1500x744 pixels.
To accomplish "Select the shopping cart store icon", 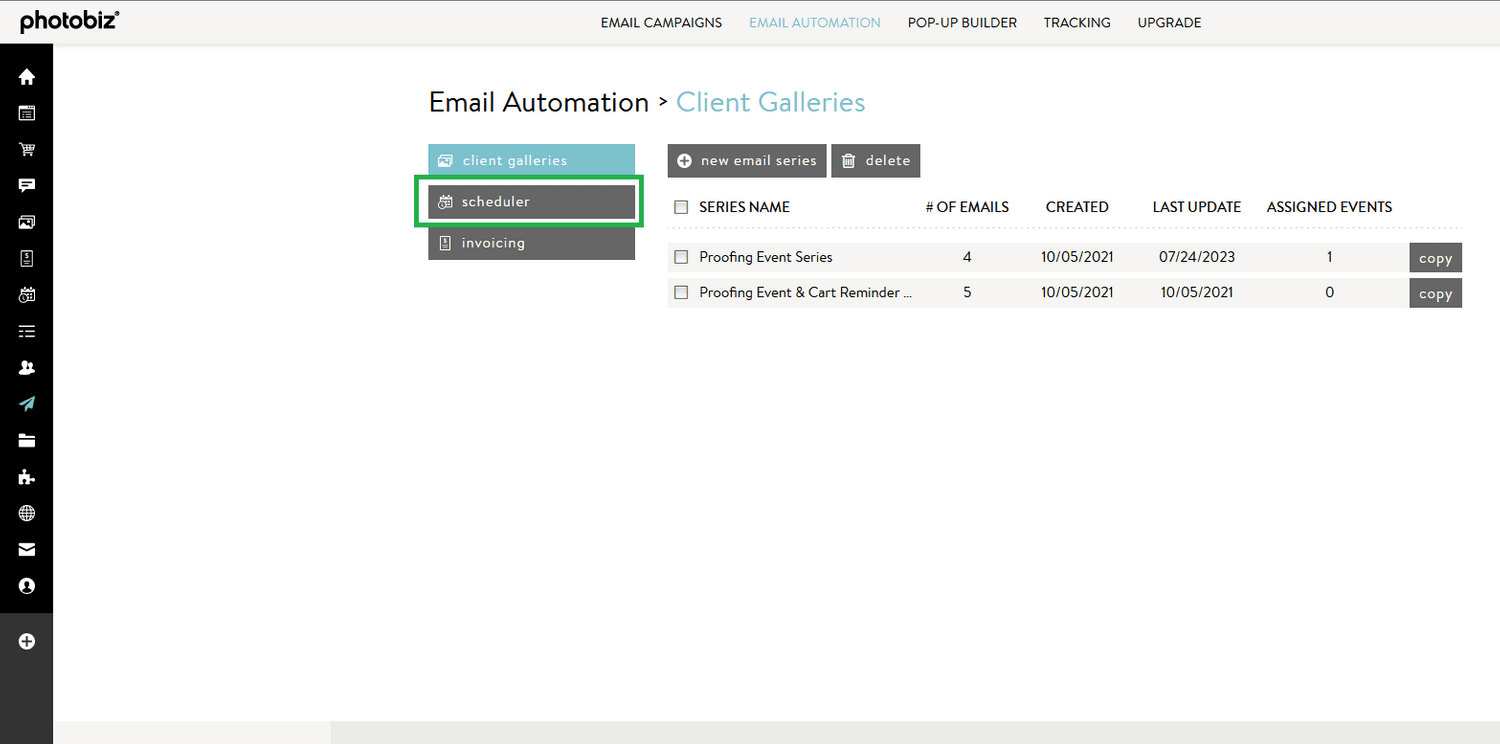I will (27, 149).
